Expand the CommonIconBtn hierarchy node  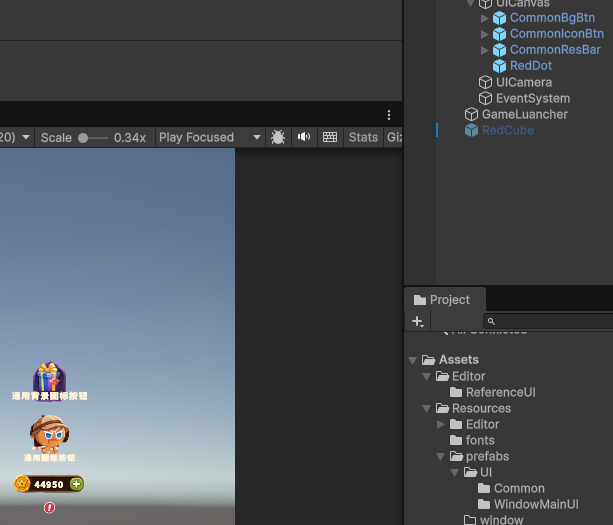point(484,34)
